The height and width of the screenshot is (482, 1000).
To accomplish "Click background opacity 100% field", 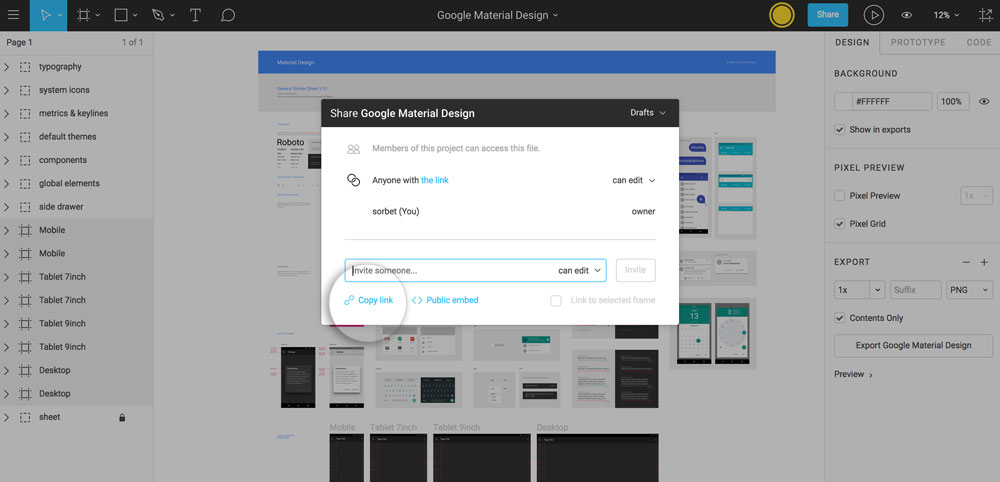I will [953, 101].
